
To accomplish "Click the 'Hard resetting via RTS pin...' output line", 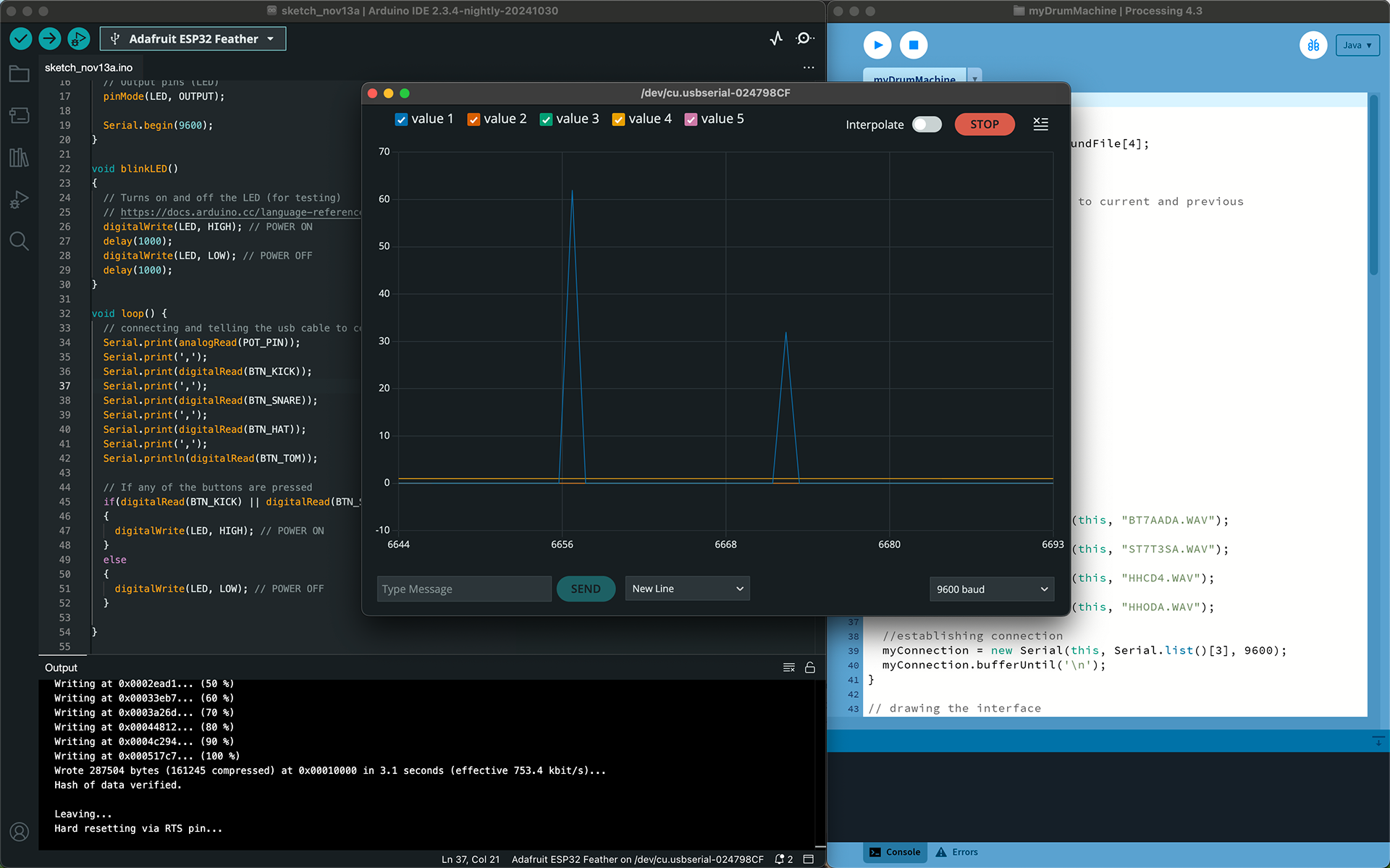I will [x=138, y=828].
